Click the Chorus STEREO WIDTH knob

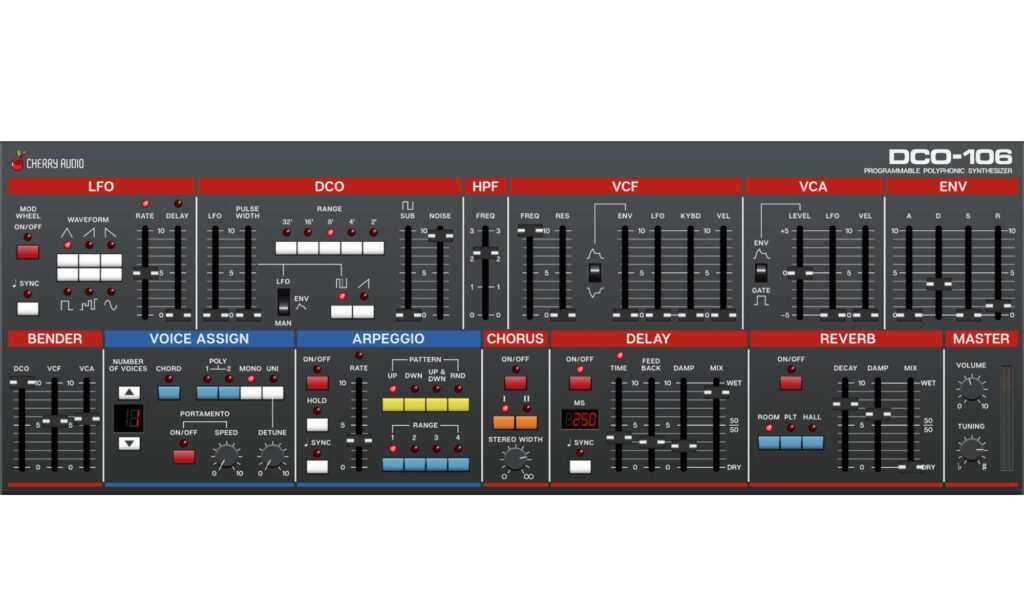tap(515, 460)
